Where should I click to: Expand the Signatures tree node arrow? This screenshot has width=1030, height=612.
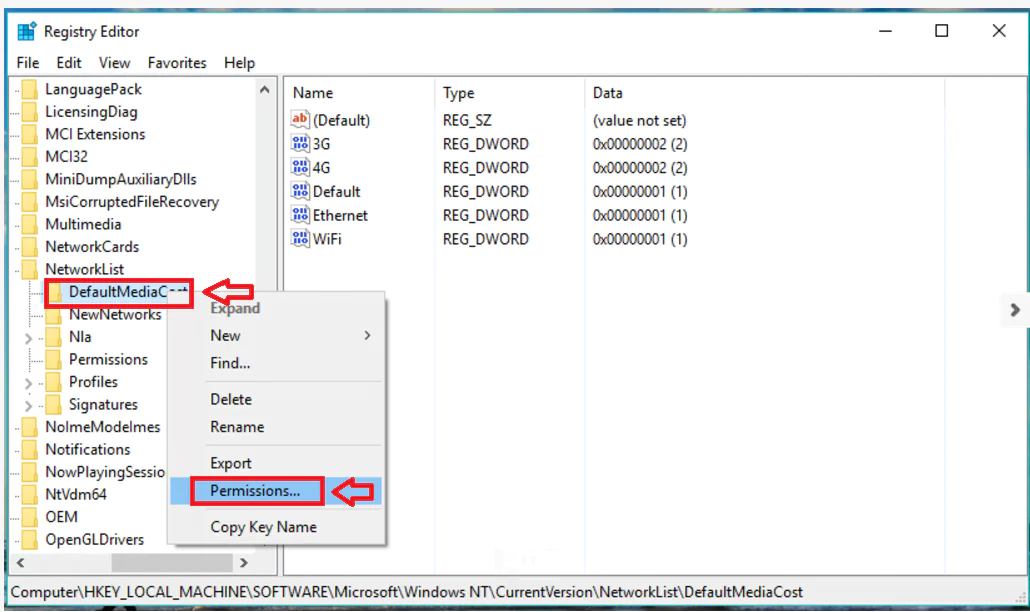[28, 405]
